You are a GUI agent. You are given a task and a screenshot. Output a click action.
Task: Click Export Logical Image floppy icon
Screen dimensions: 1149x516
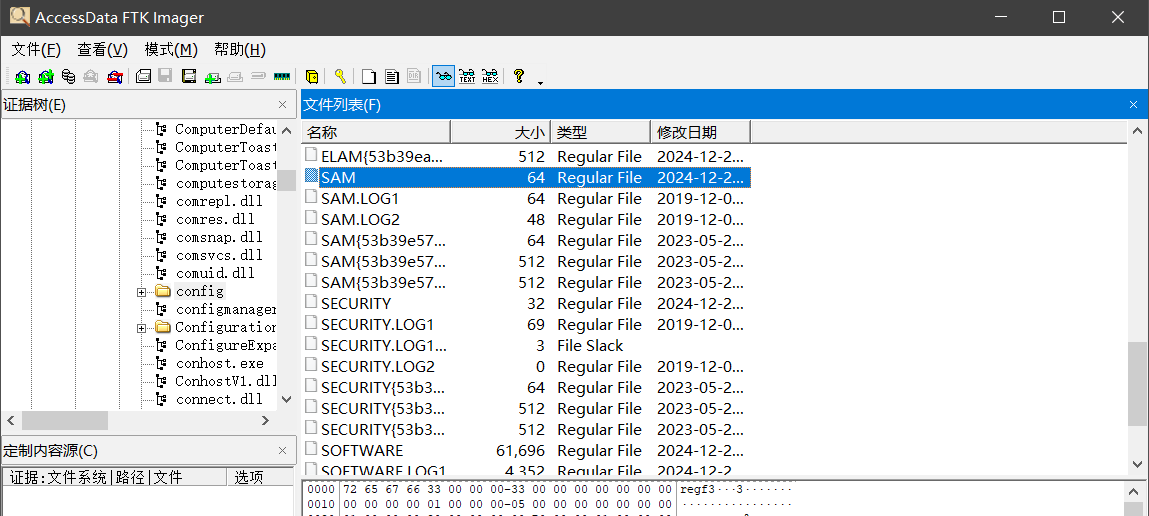tap(189, 76)
